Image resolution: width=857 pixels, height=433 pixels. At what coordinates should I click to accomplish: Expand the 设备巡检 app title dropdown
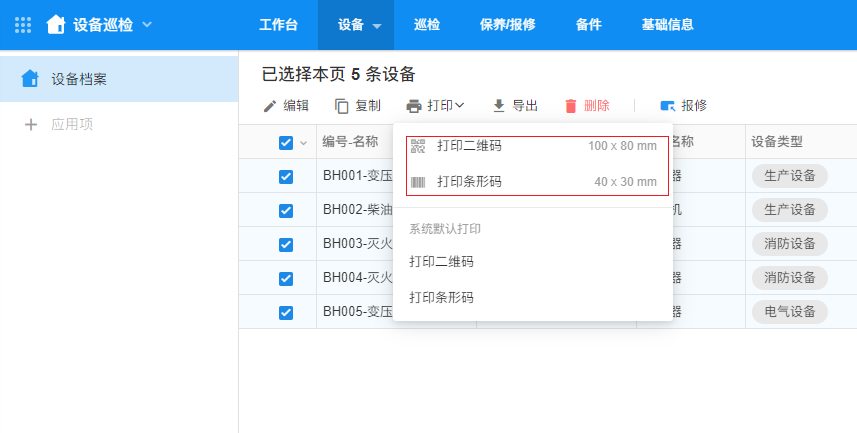(x=148, y=24)
